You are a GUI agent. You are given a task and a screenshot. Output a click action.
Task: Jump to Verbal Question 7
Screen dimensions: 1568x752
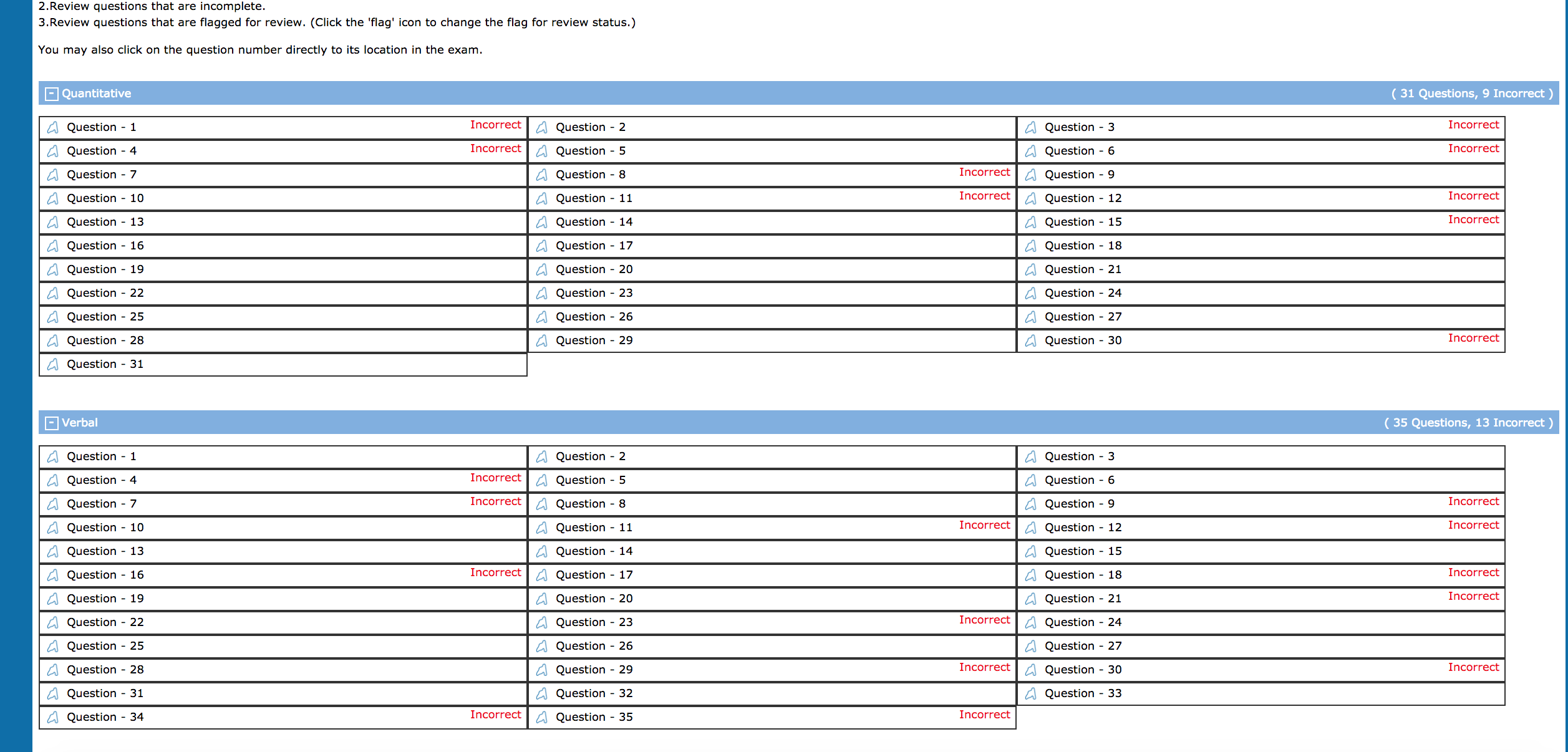click(101, 504)
